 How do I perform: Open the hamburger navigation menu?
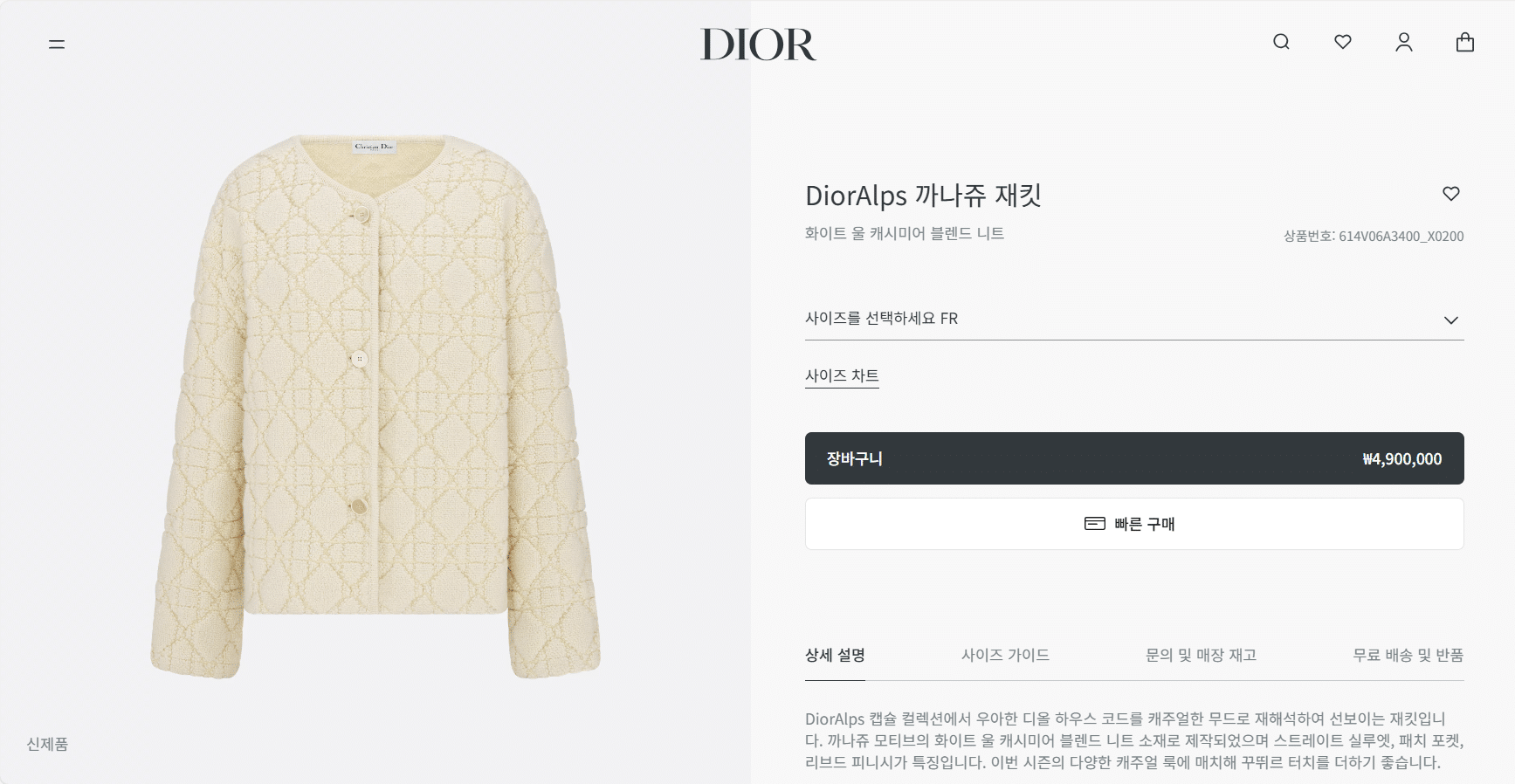pyautogui.click(x=57, y=44)
